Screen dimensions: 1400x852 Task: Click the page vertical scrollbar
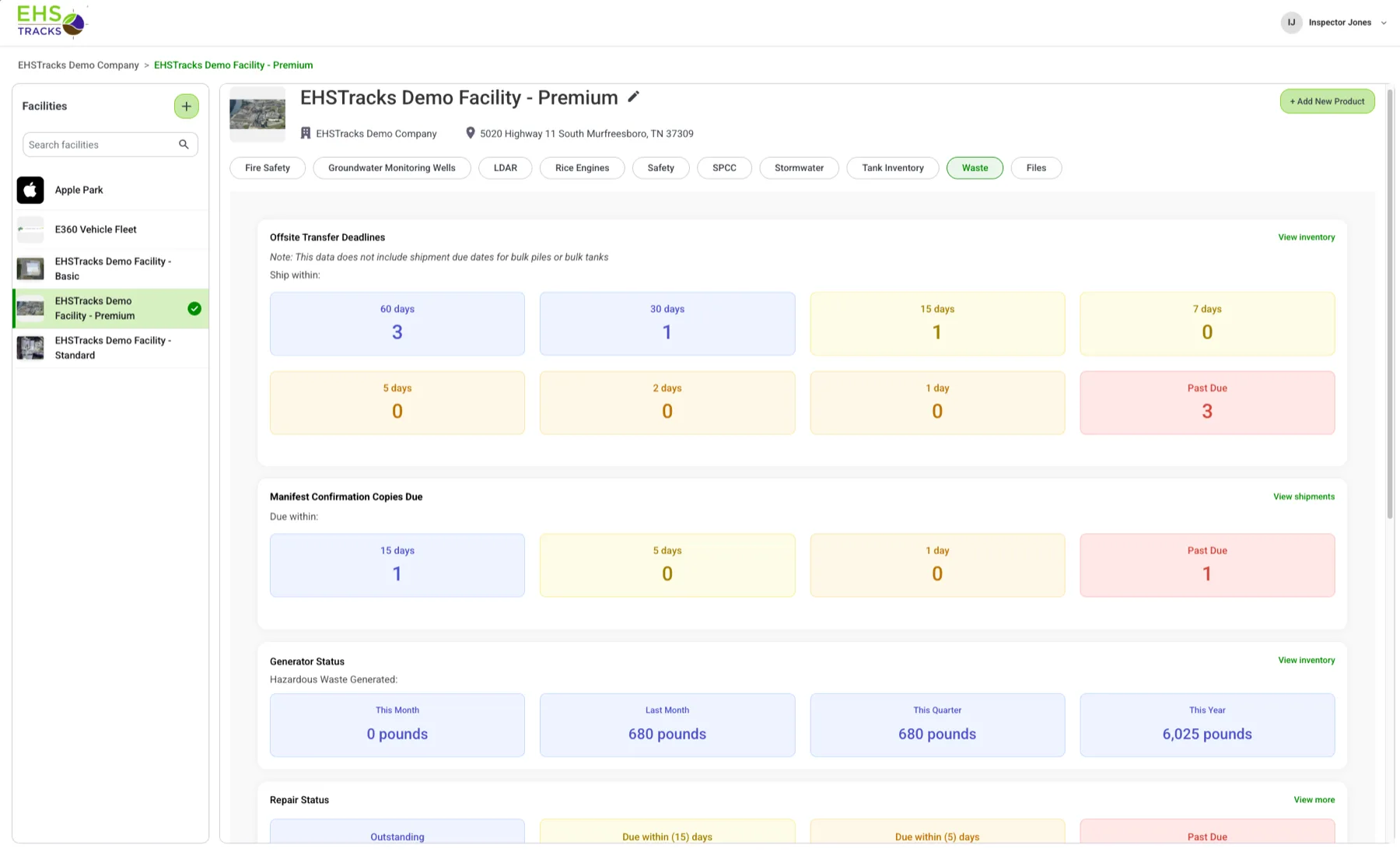tap(1390, 303)
